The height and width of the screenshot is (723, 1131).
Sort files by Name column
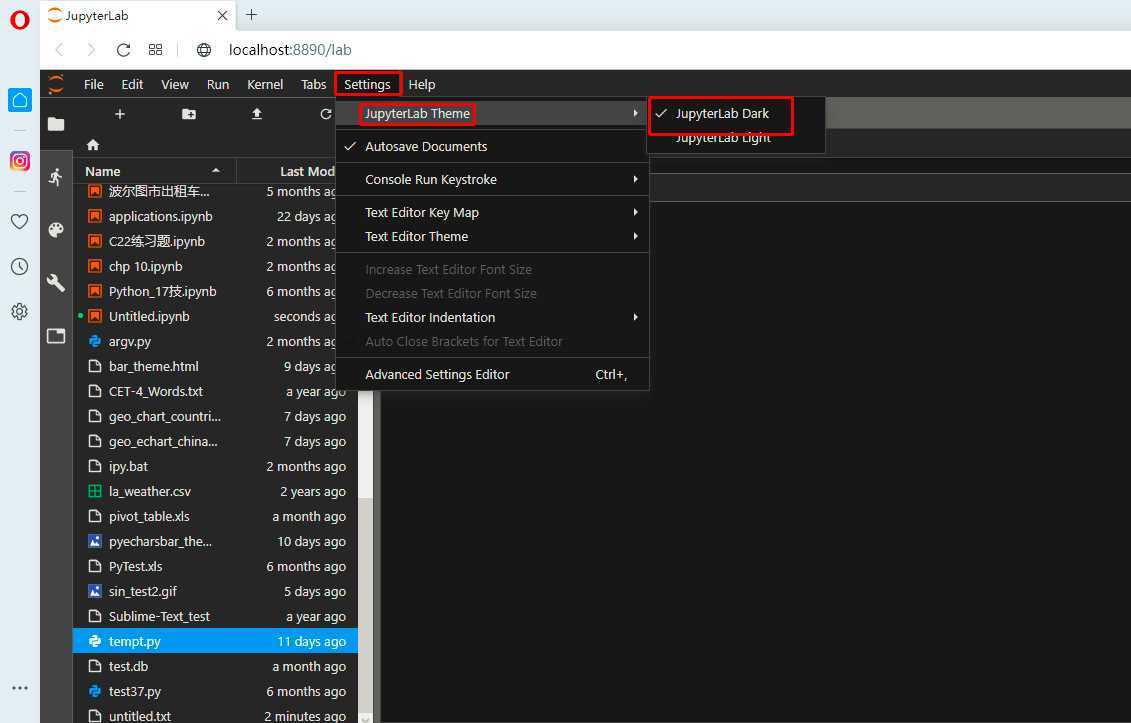pyautogui.click(x=154, y=171)
